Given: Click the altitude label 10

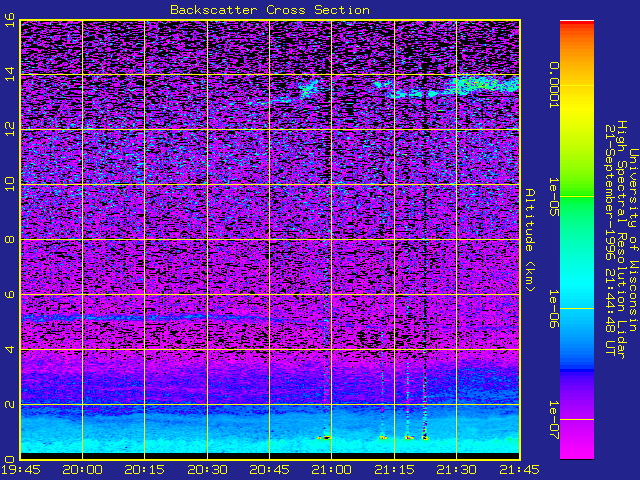Looking at the screenshot, I should [x=10, y=184].
